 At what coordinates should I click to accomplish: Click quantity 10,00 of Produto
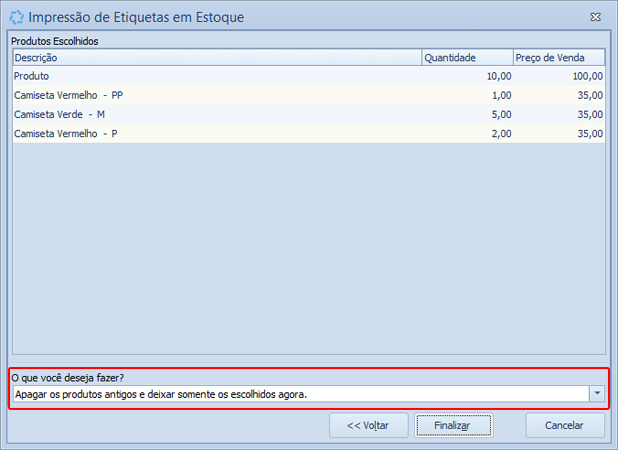point(499,76)
